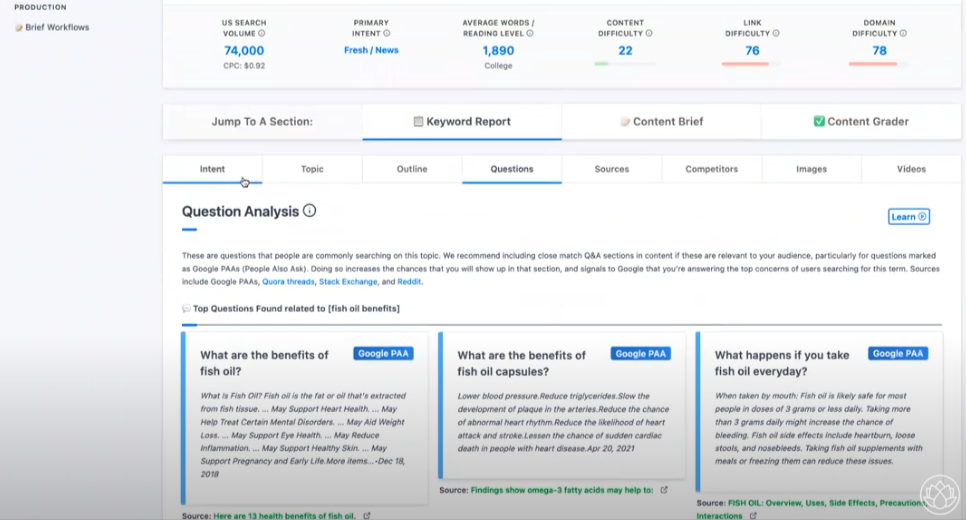The width and height of the screenshot is (966, 520).
Task: Open the external link icon after omega-3 source
Action: pyautogui.click(x=664, y=490)
